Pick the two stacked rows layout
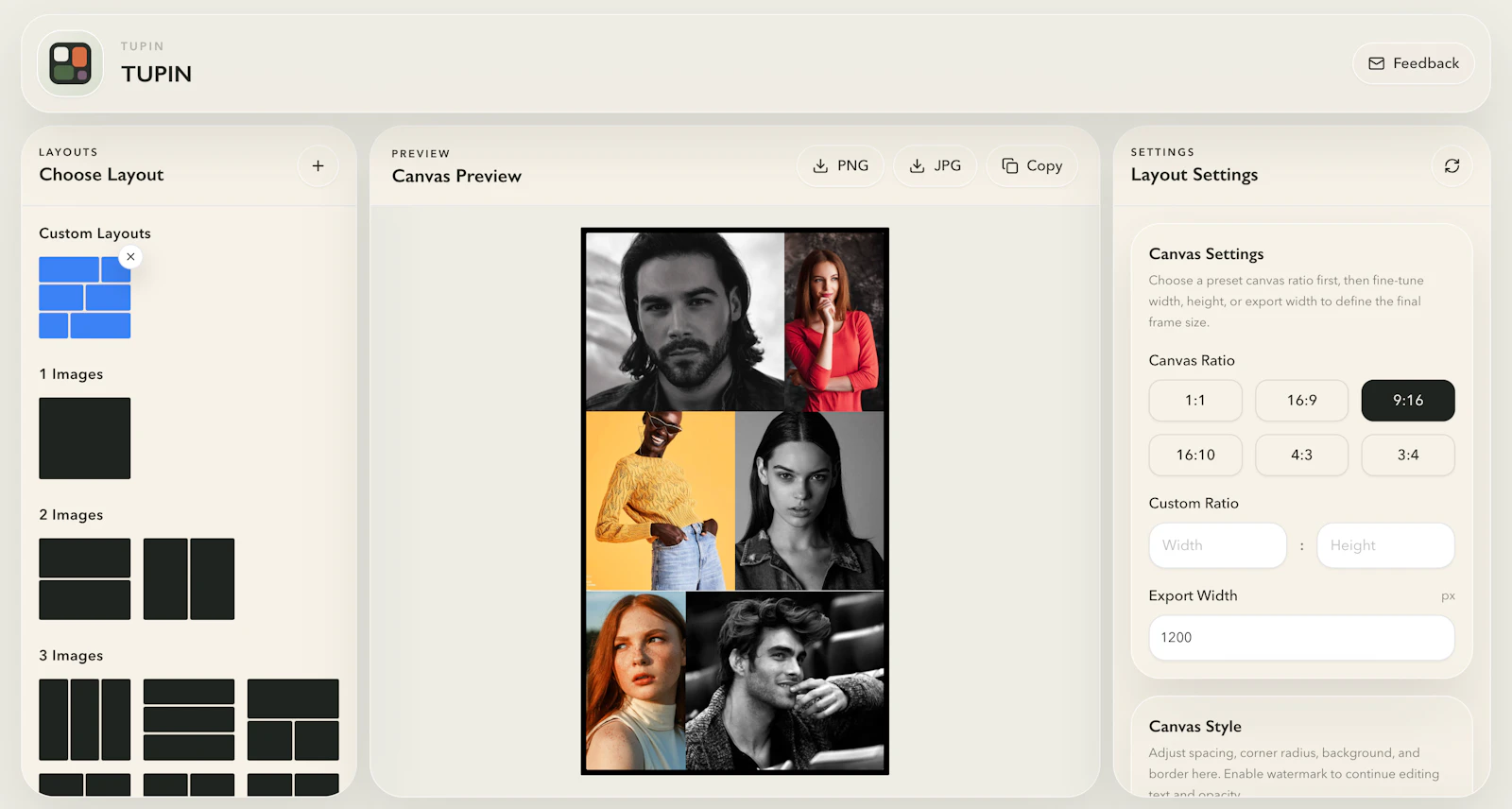This screenshot has width=1512, height=809. tap(85, 579)
